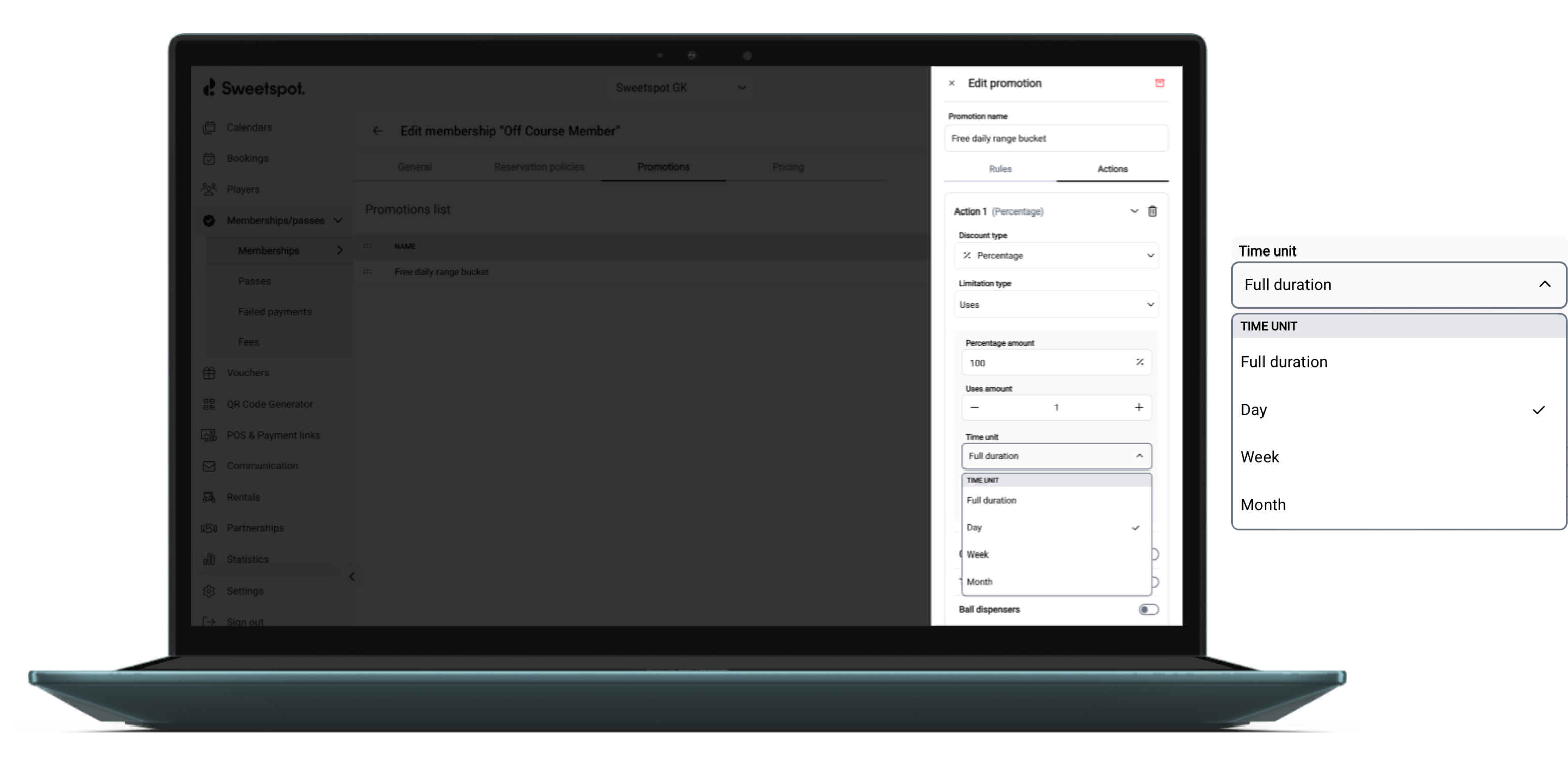The image size is (1568, 769).
Task: Close the Time unit dropdown on the laptop screen
Action: [x=1056, y=456]
